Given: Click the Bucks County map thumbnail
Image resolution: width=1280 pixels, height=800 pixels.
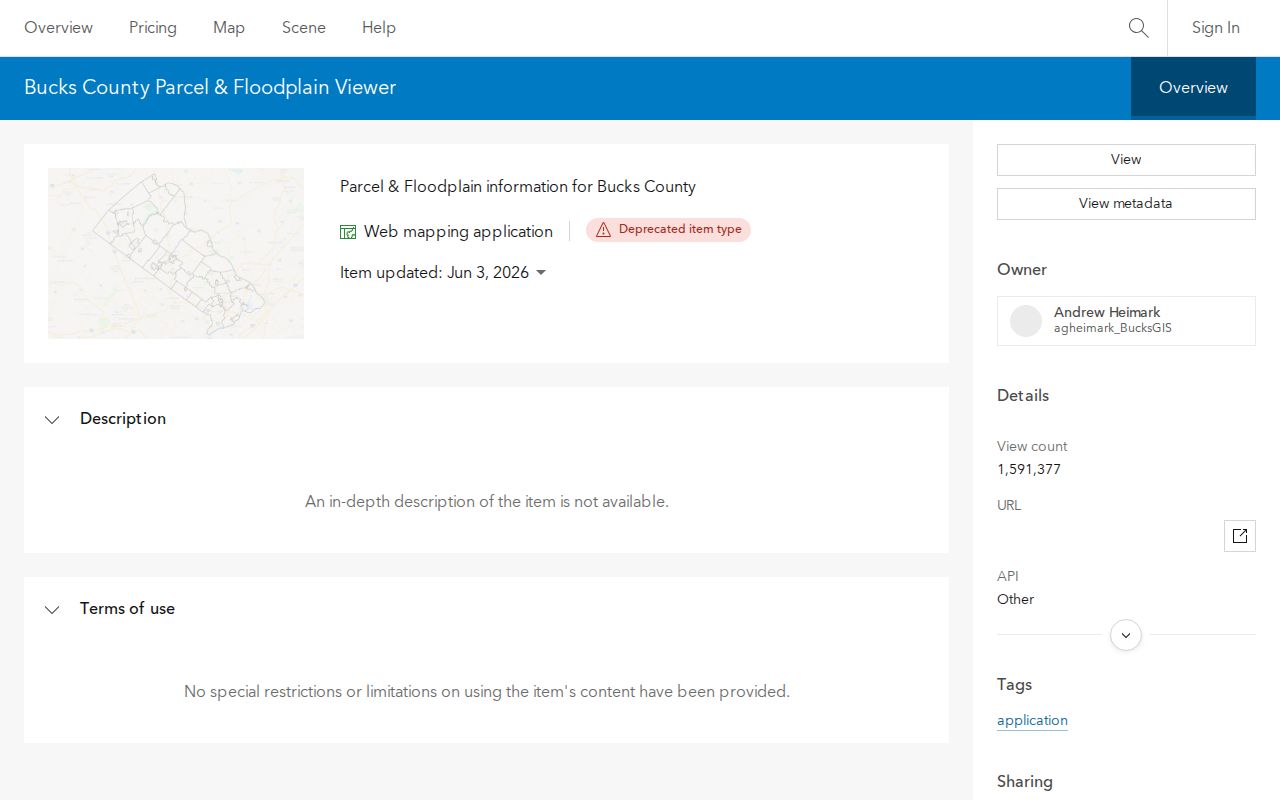Looking at the screenshot, I should coord(176,253).
